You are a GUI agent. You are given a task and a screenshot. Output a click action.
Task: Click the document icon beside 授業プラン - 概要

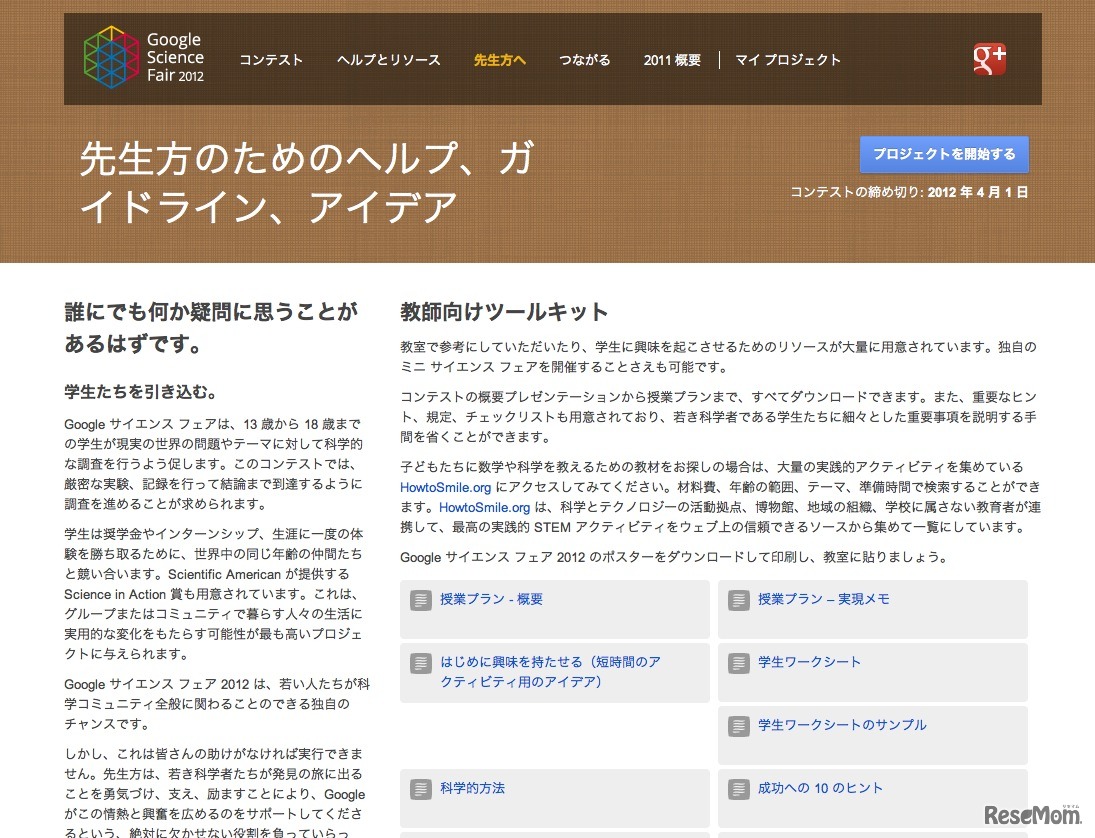point(421,602)
